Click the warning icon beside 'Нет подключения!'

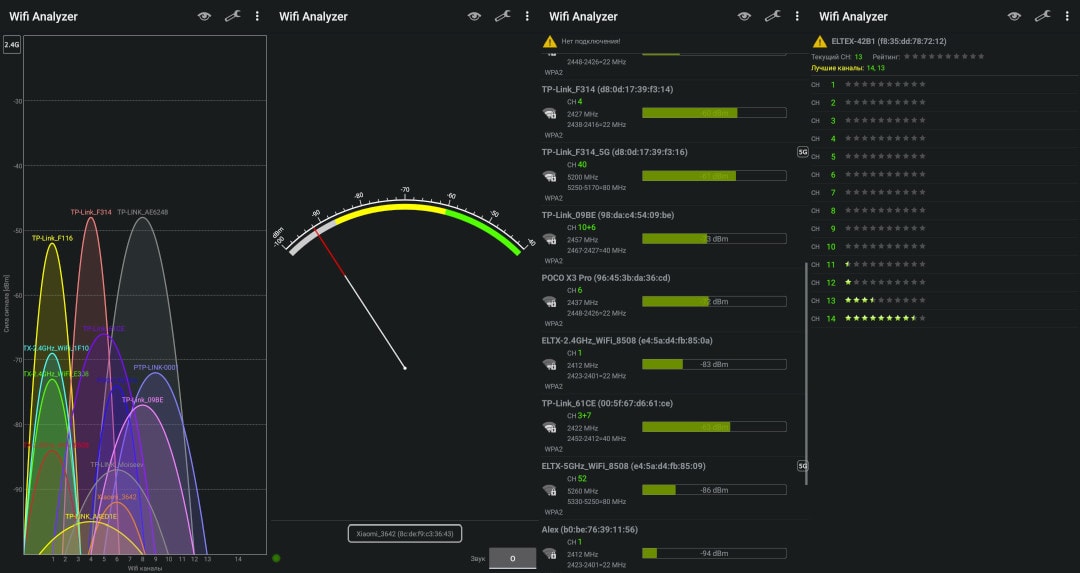pyautogui.click(x=550, y=41)
